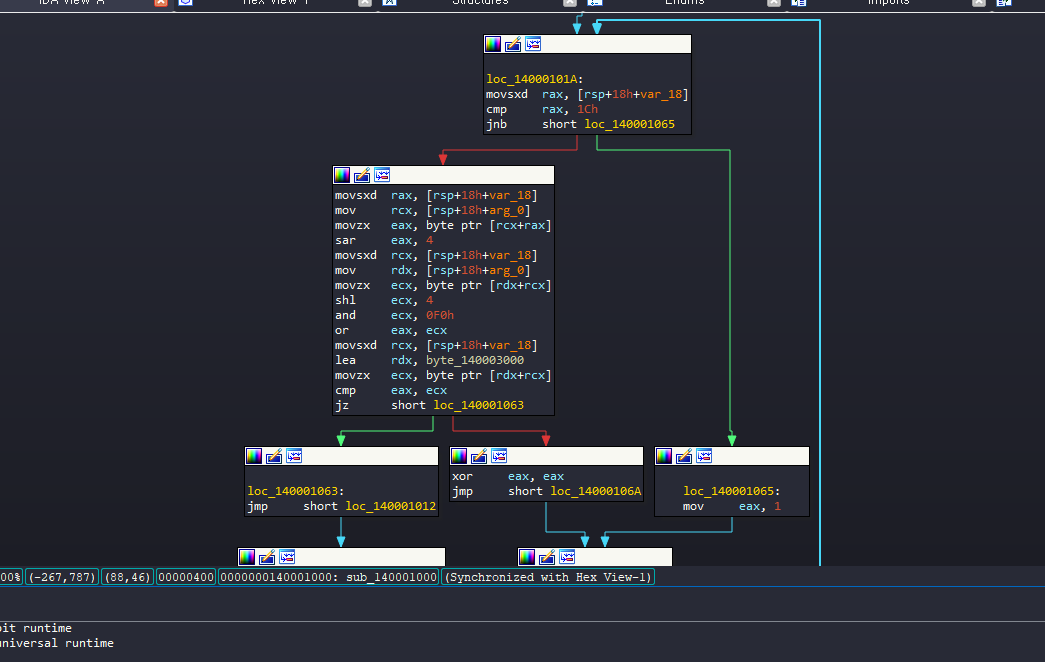Screen dimensions: 1045x662
Task: Click jump target loc_140001012
Action: pos(391,506)
